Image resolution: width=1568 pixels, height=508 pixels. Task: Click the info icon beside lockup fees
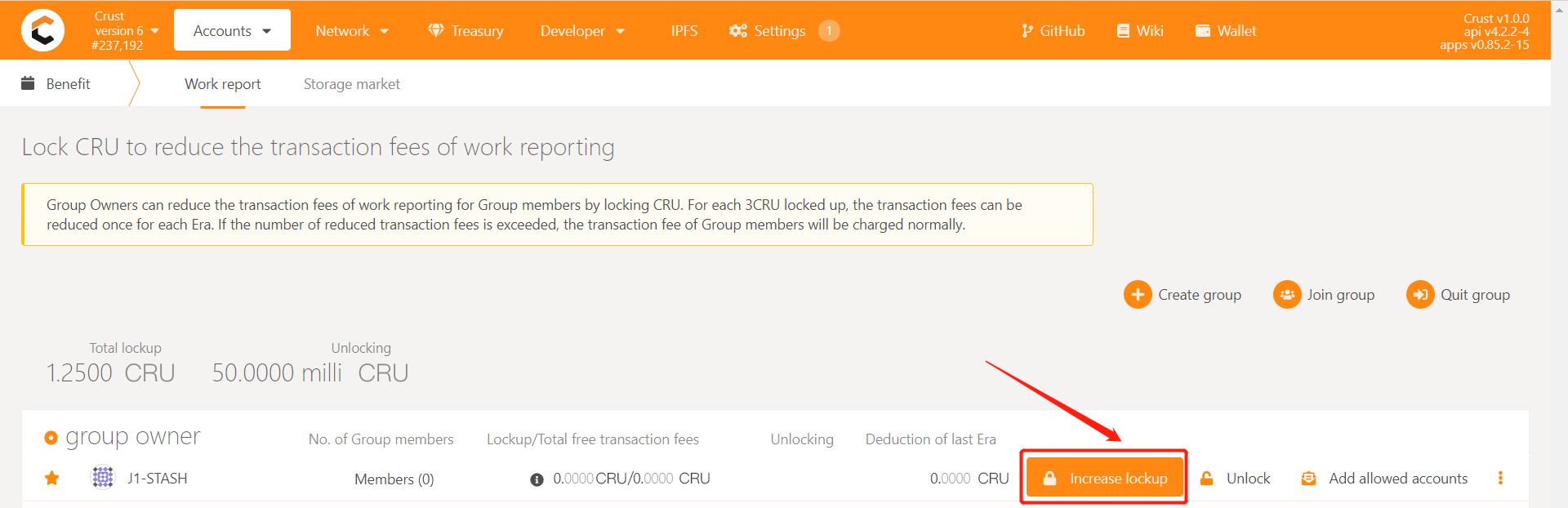[537, 479]
